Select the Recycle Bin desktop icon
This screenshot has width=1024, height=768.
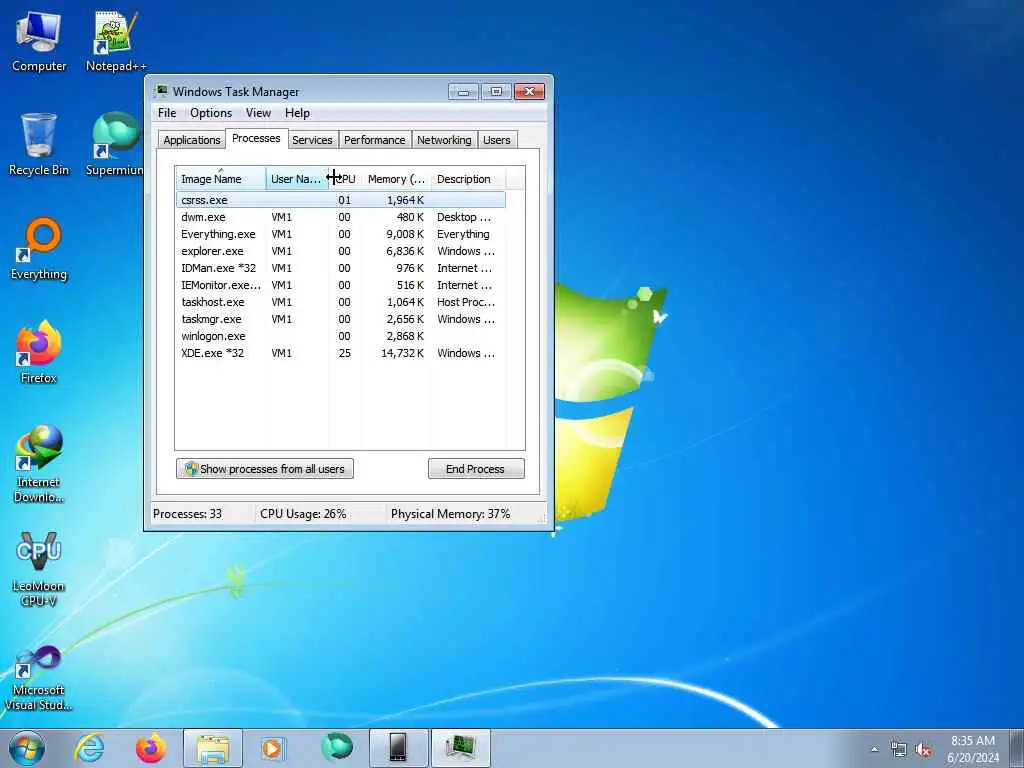[39, 144]
